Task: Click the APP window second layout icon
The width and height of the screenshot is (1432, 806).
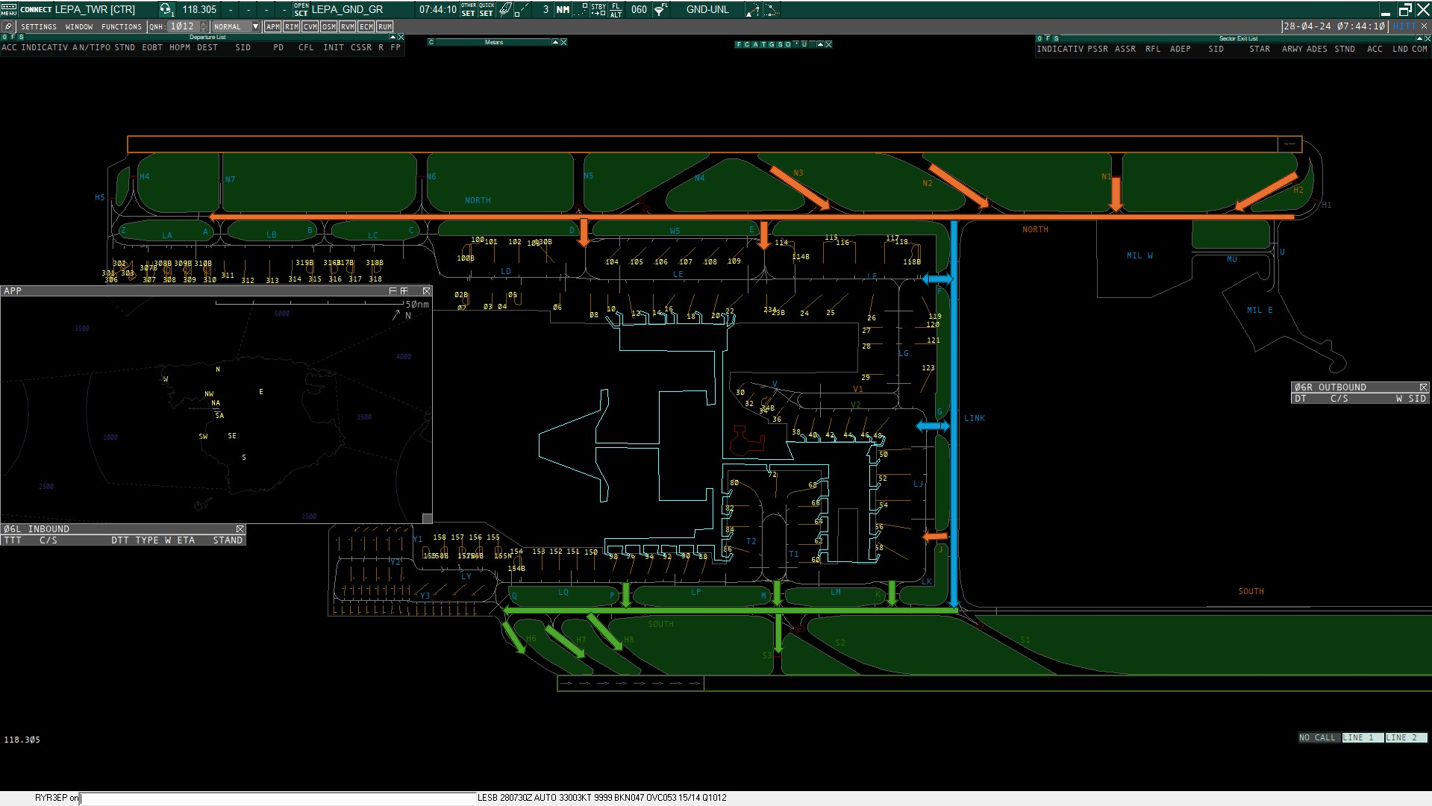Action: [x=404, y=291]
